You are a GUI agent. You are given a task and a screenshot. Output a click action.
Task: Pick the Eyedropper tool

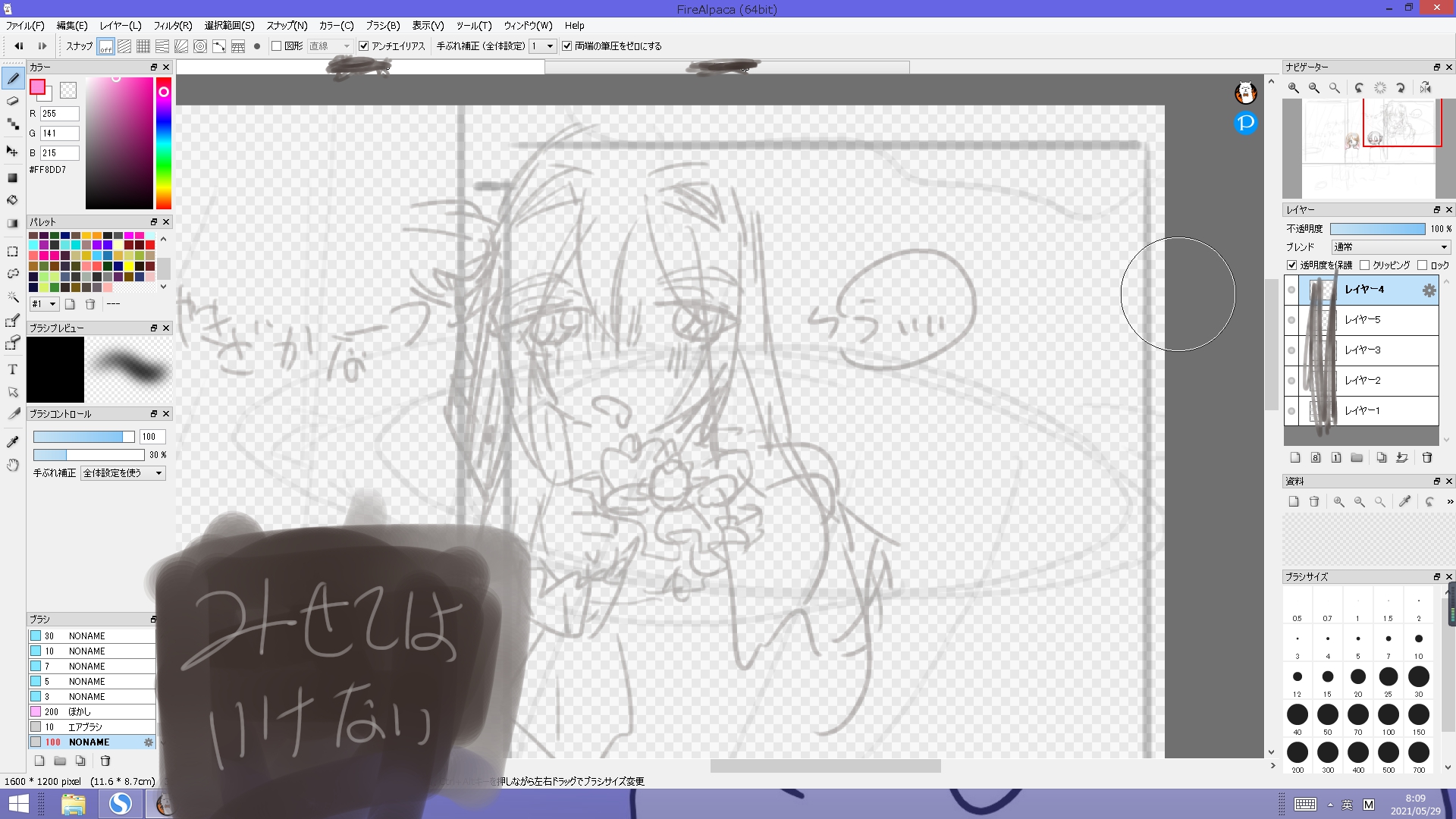point(12,441)
